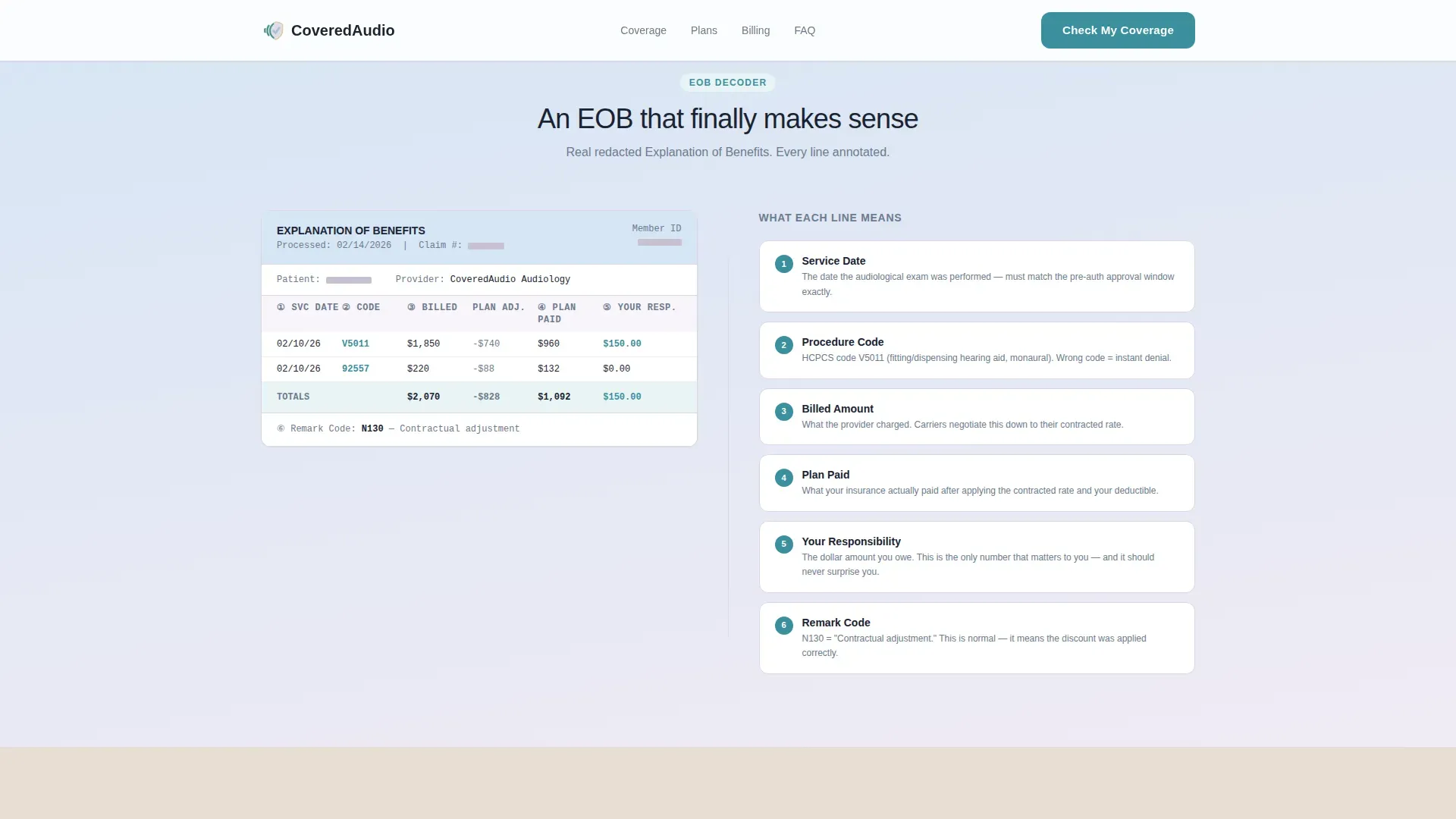Click the TOTALS row label
The width and height of the screenshot is (1456, 819).
[x=293, y=397]
